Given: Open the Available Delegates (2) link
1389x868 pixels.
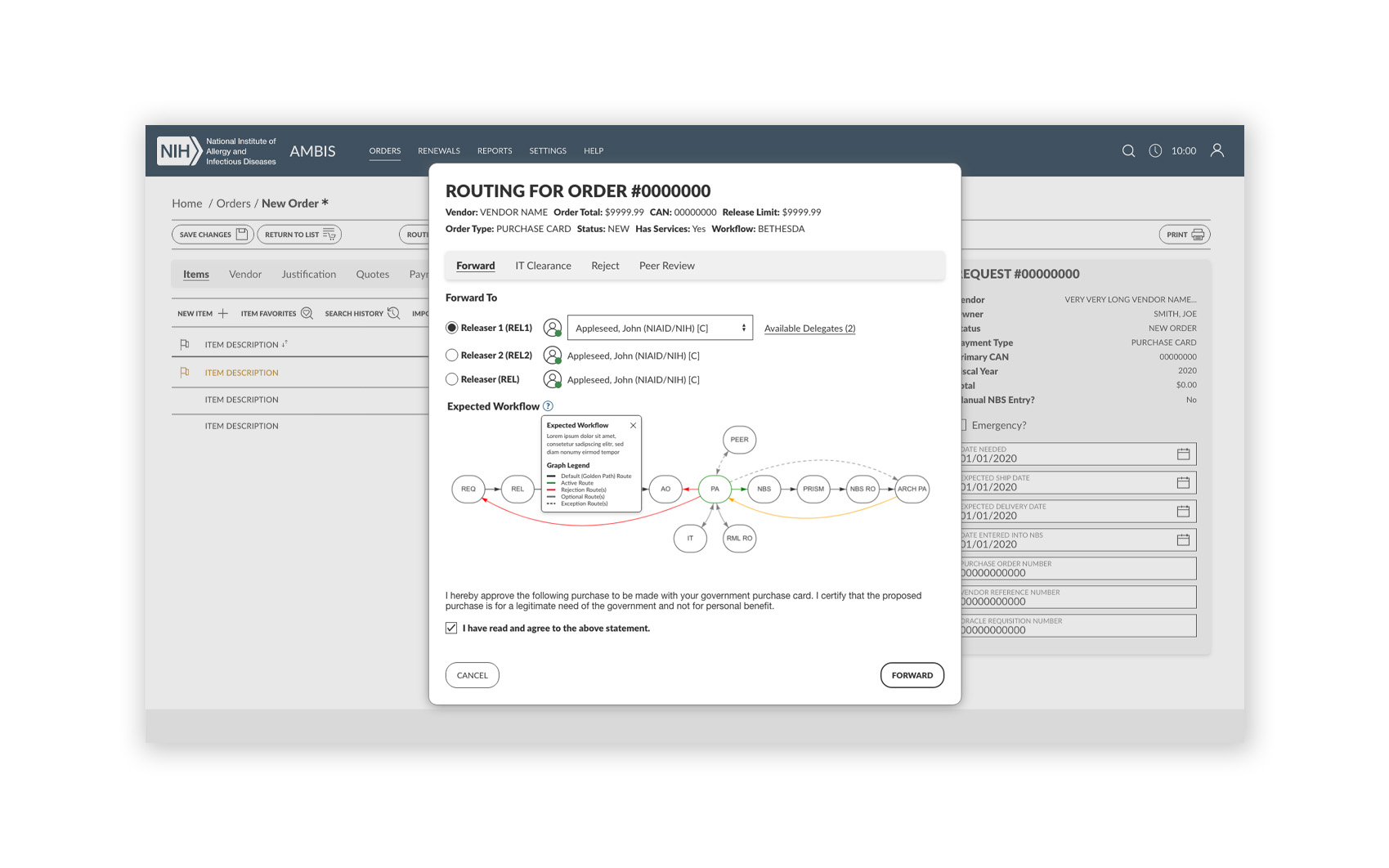Looking at the screenshot, I should pyautogui.click(x=809, y=329).
